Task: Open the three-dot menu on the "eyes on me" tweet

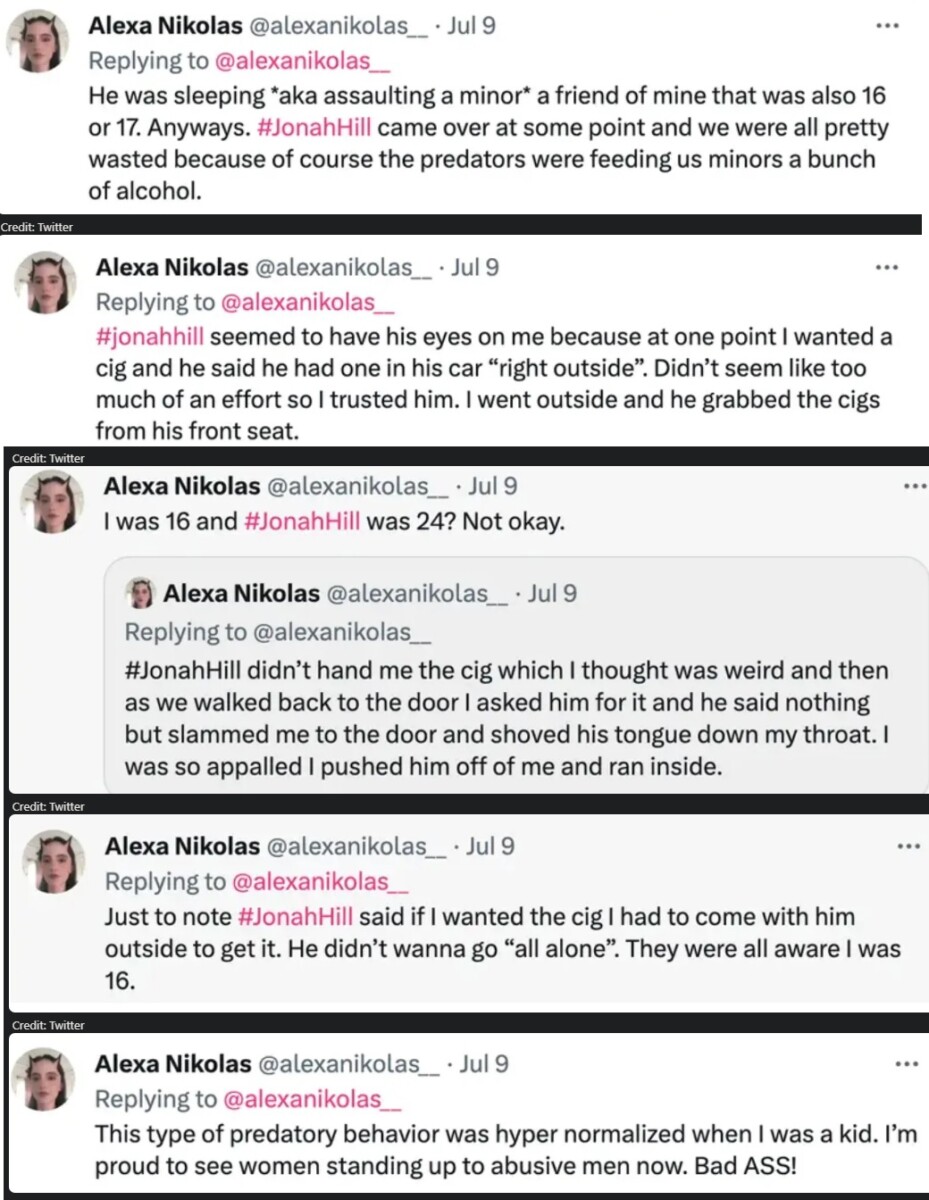Action: coord(886,268)
